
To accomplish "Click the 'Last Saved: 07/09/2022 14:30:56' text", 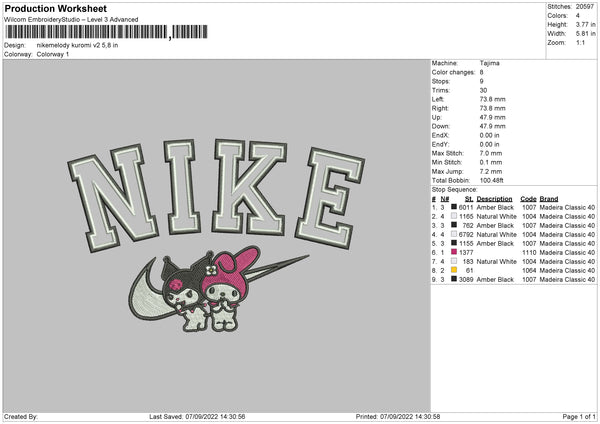I will point(197,417).
